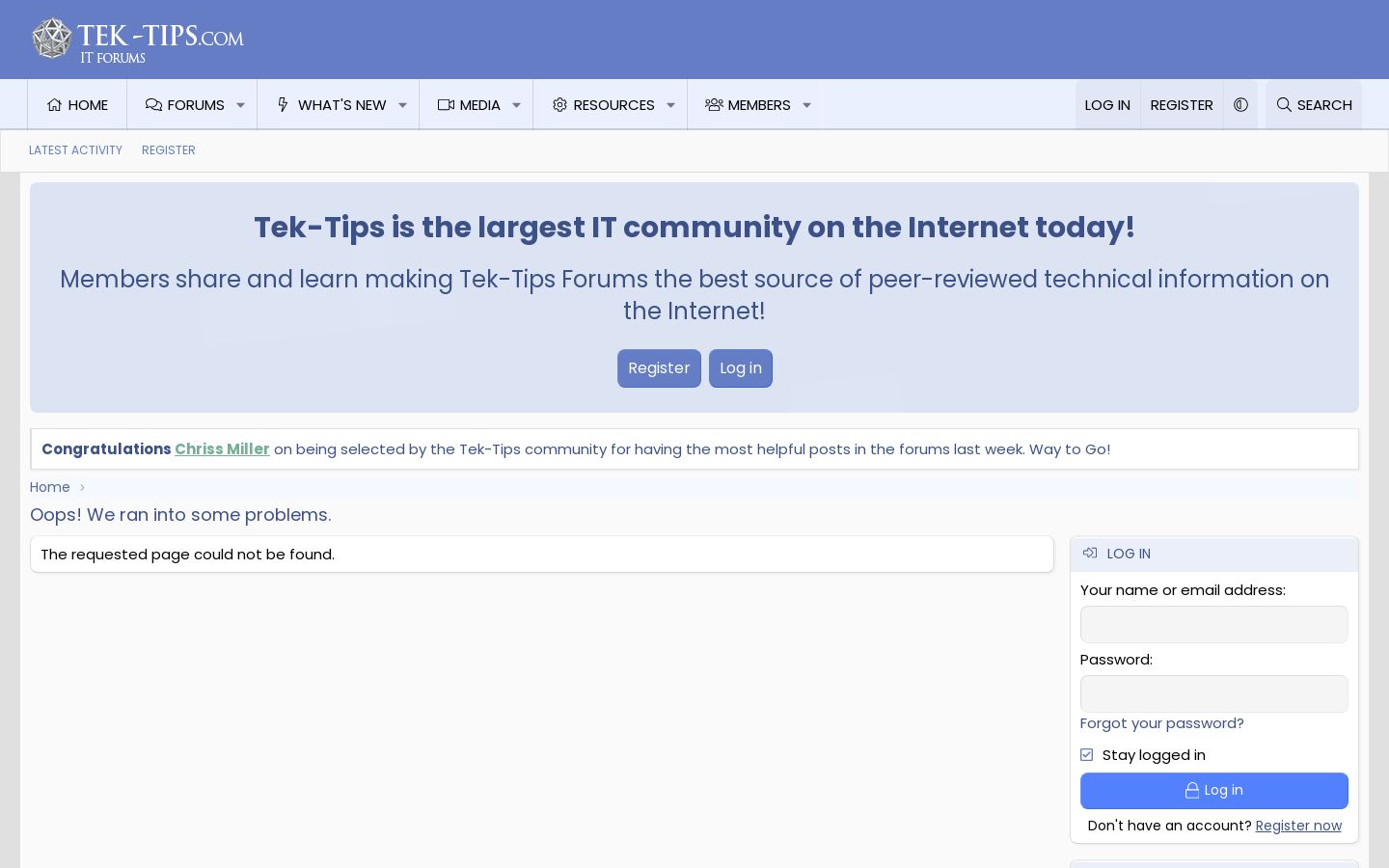
Task: Open the Register sub-nav link
Action: [169, 150]
